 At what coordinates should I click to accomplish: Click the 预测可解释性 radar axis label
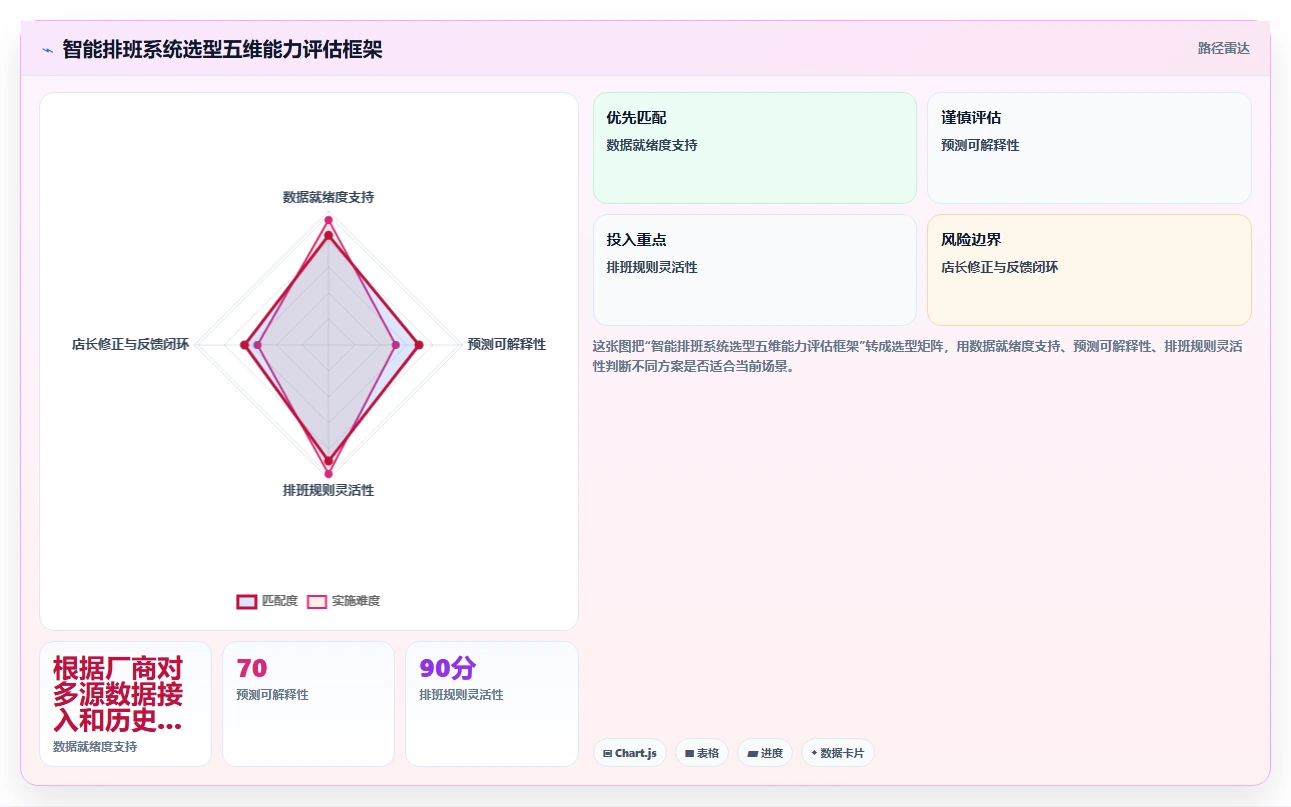coord(506,344)
